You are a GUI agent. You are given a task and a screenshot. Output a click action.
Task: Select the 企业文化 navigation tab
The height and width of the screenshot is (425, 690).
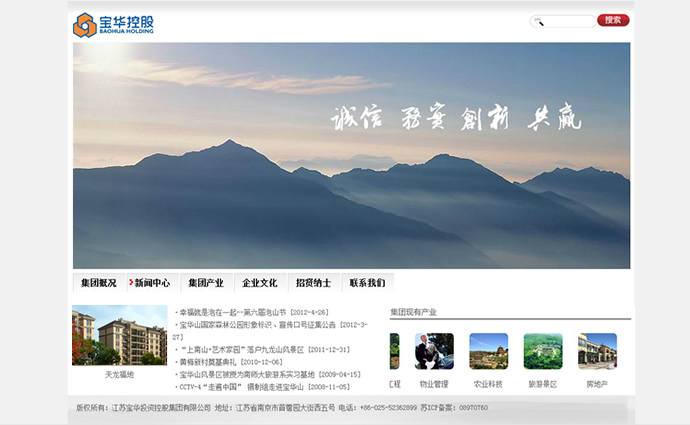260,283
